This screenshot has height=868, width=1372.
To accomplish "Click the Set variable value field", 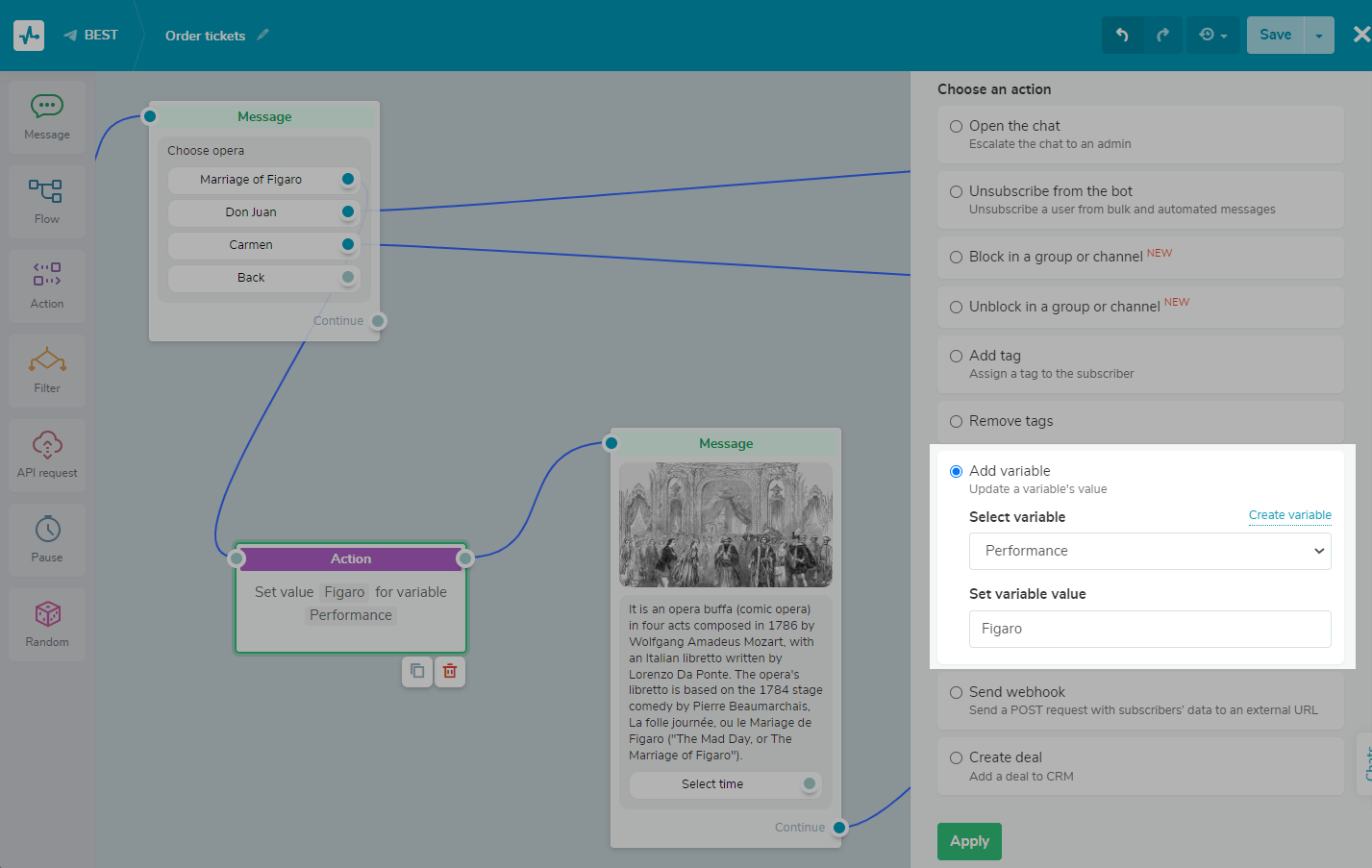I will click(1149, 629).
